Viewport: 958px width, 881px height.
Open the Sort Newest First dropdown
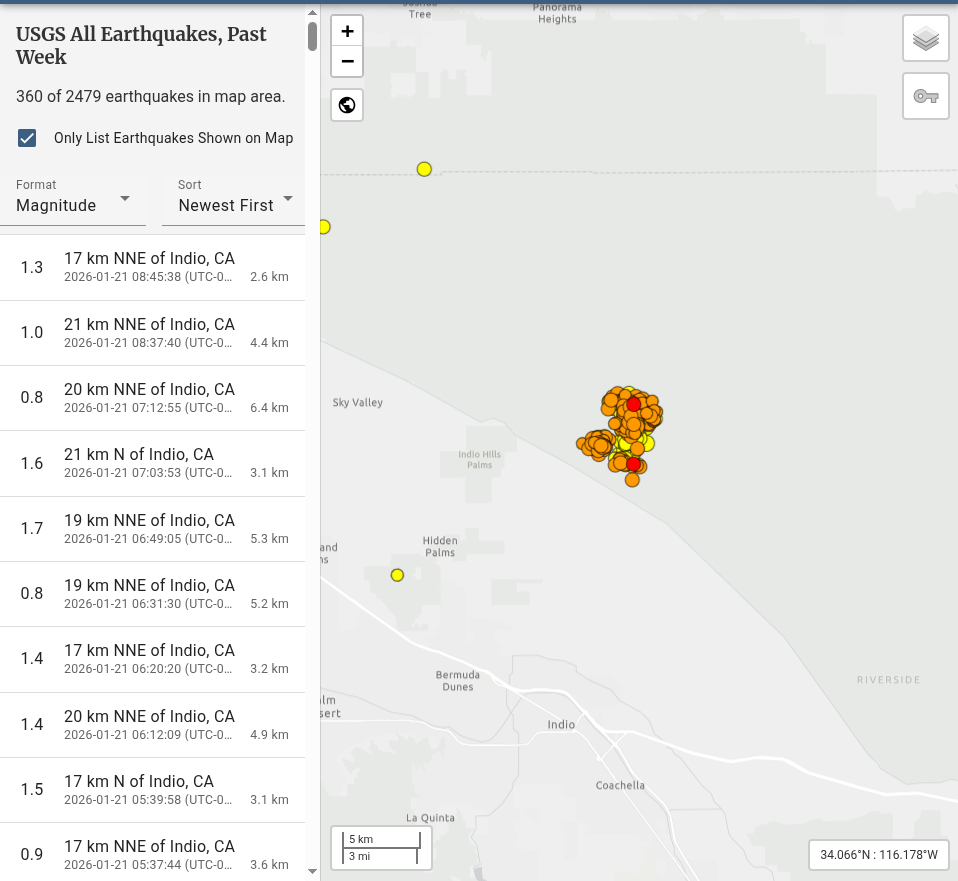point(235,198)
